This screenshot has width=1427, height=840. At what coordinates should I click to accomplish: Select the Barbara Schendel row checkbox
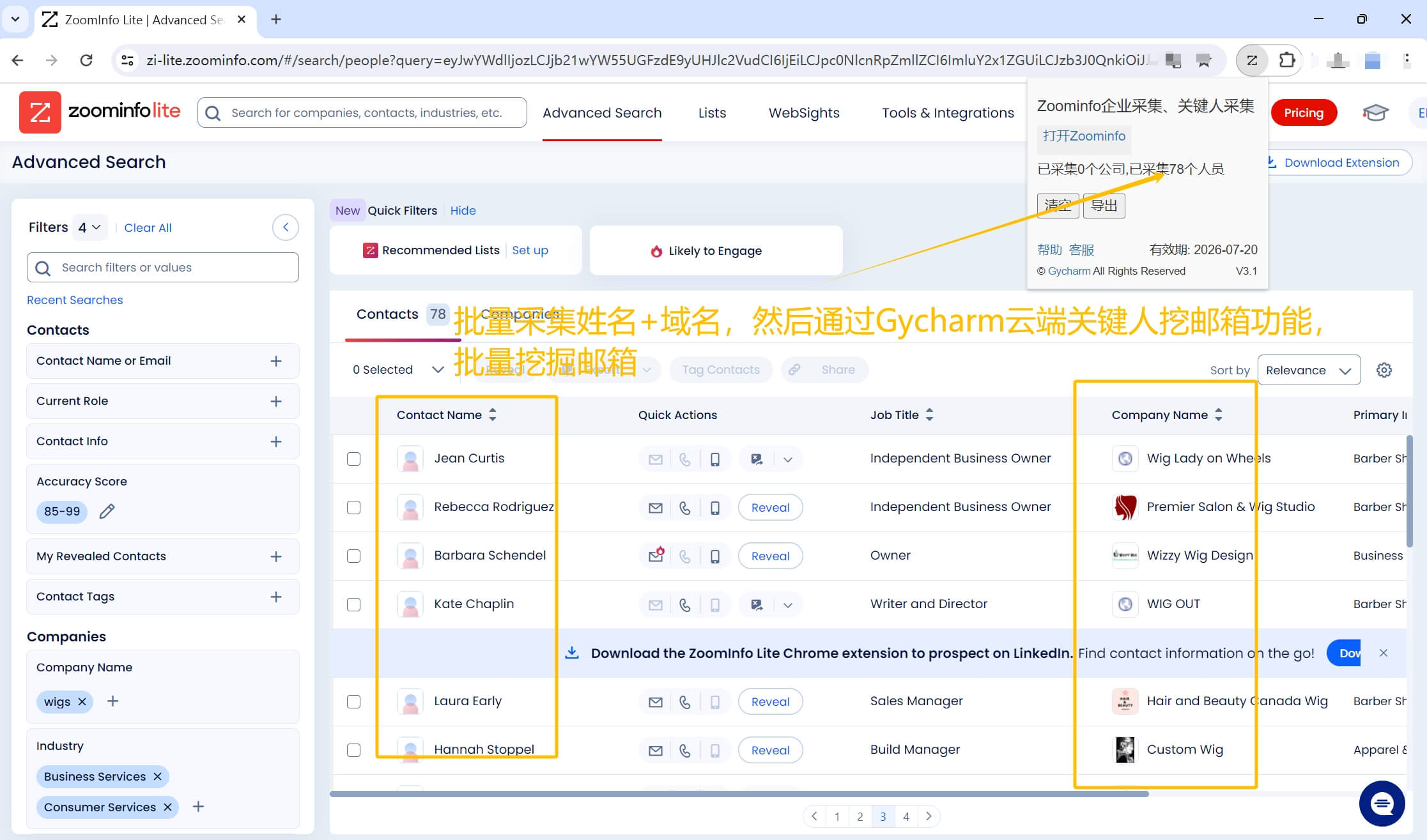[x=353, y=556]
